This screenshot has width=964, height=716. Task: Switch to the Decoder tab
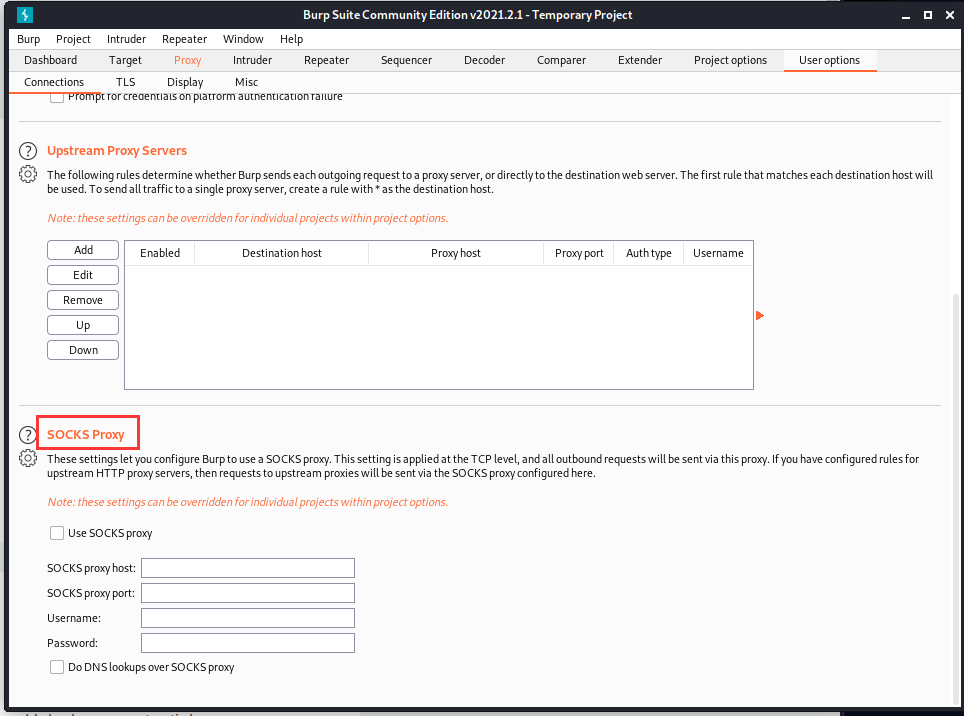pos(484,60)
